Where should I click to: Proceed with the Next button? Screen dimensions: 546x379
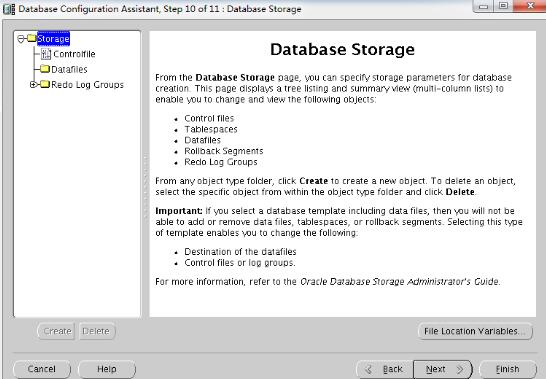(x=443, y=369)
